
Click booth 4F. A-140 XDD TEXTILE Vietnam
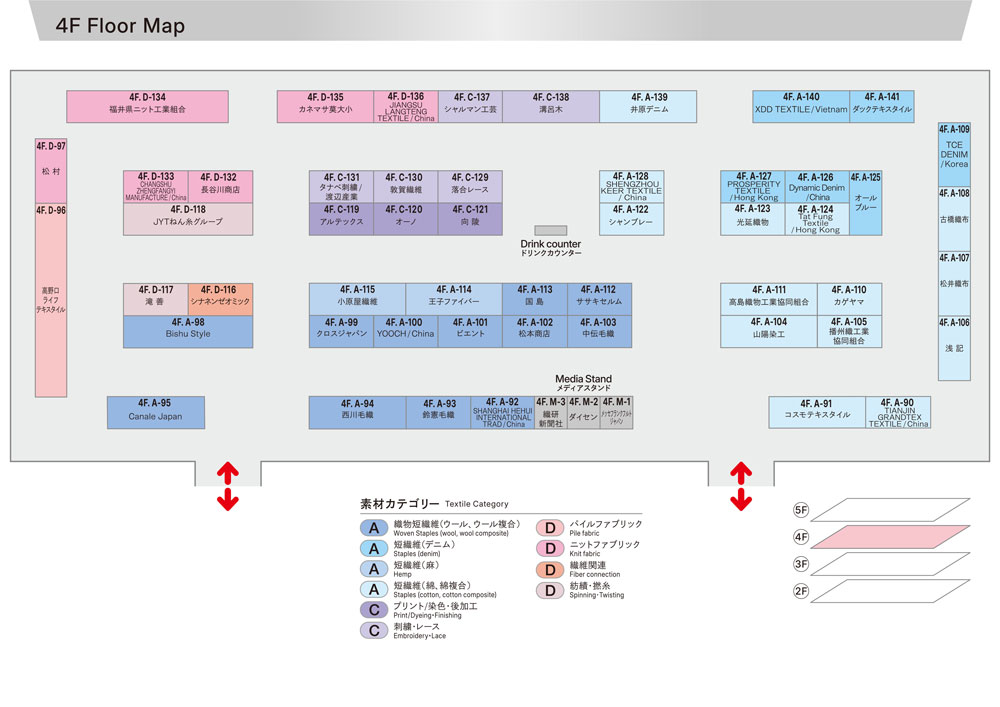801,106
